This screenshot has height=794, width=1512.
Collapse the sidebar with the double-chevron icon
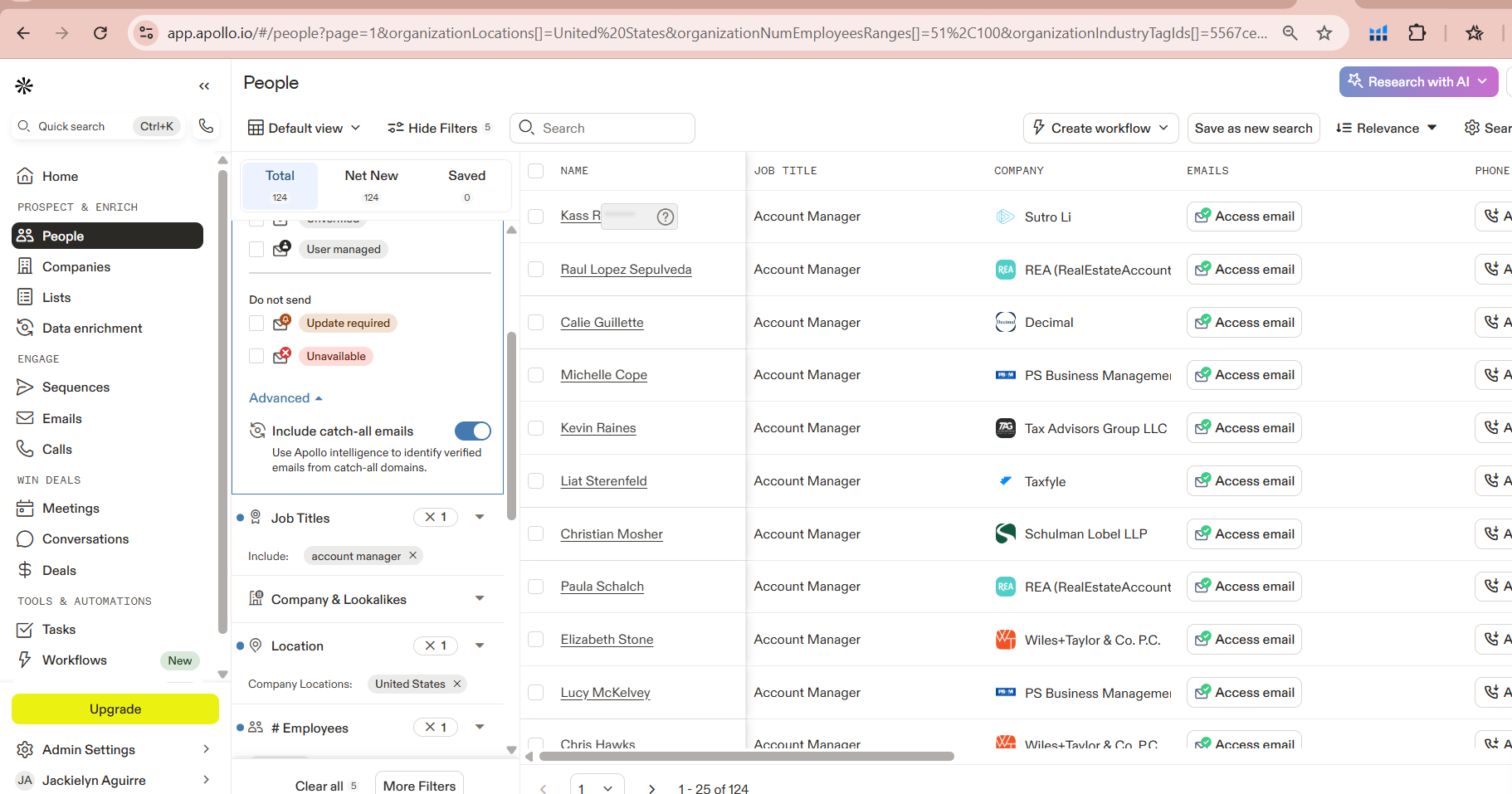[204, 86]
